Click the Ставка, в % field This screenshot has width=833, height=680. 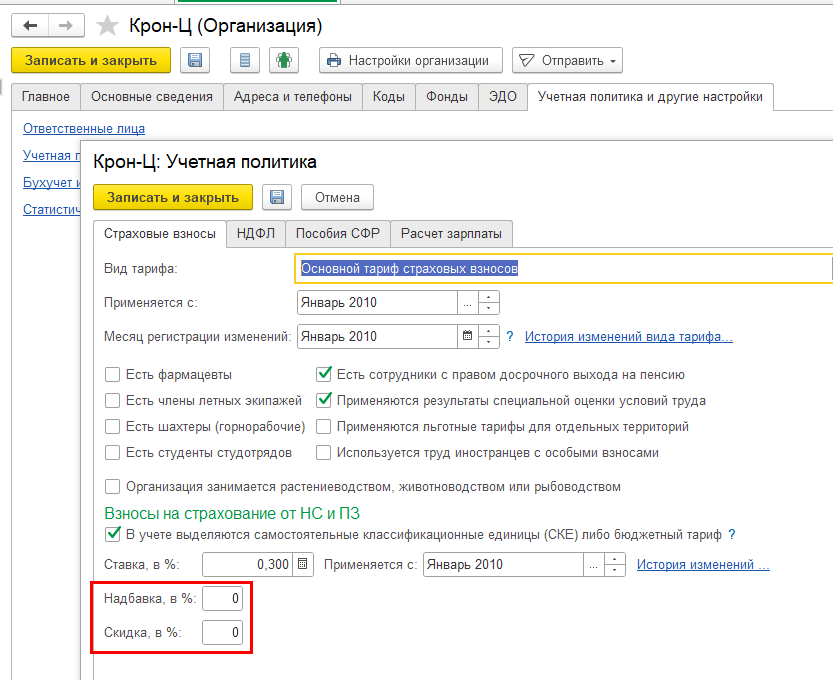tap(247, 564)
